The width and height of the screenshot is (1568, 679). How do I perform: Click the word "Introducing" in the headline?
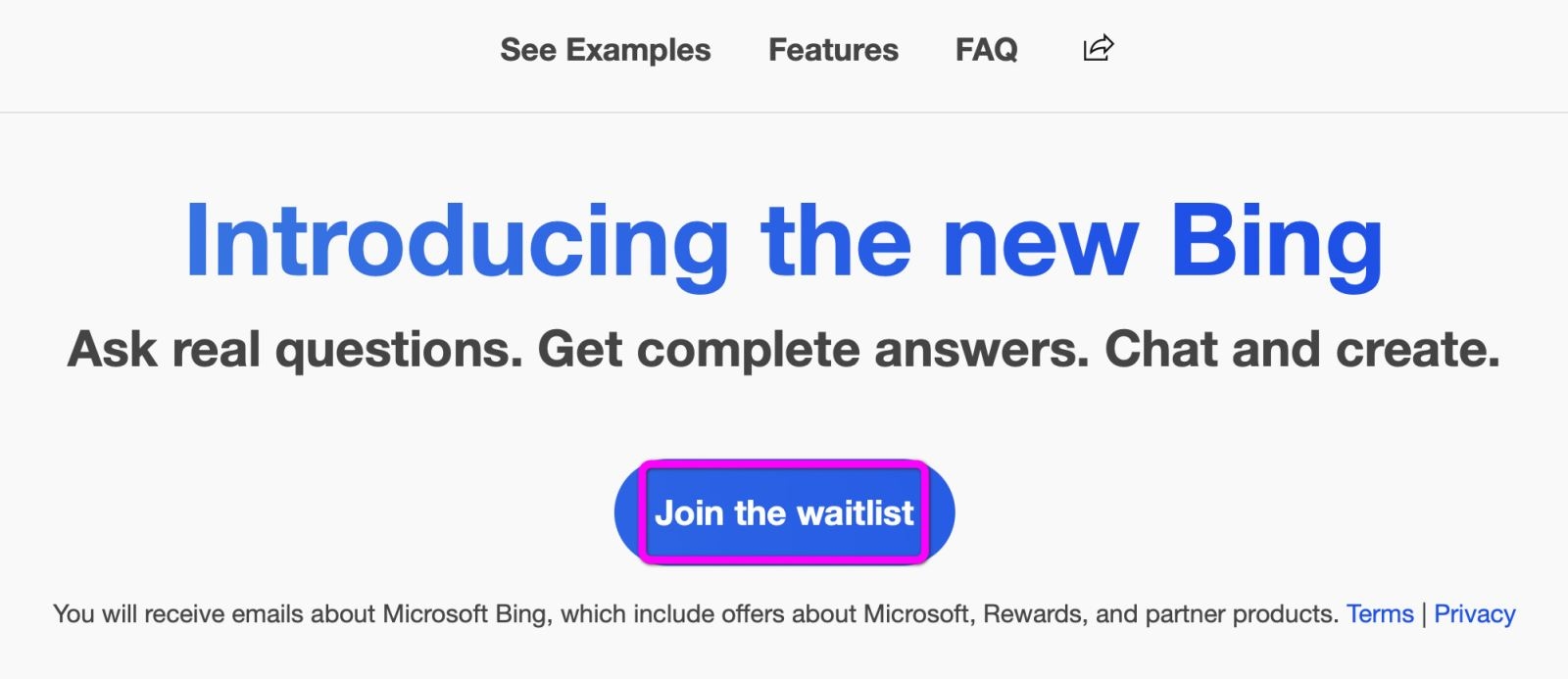[x=456, y=243]
